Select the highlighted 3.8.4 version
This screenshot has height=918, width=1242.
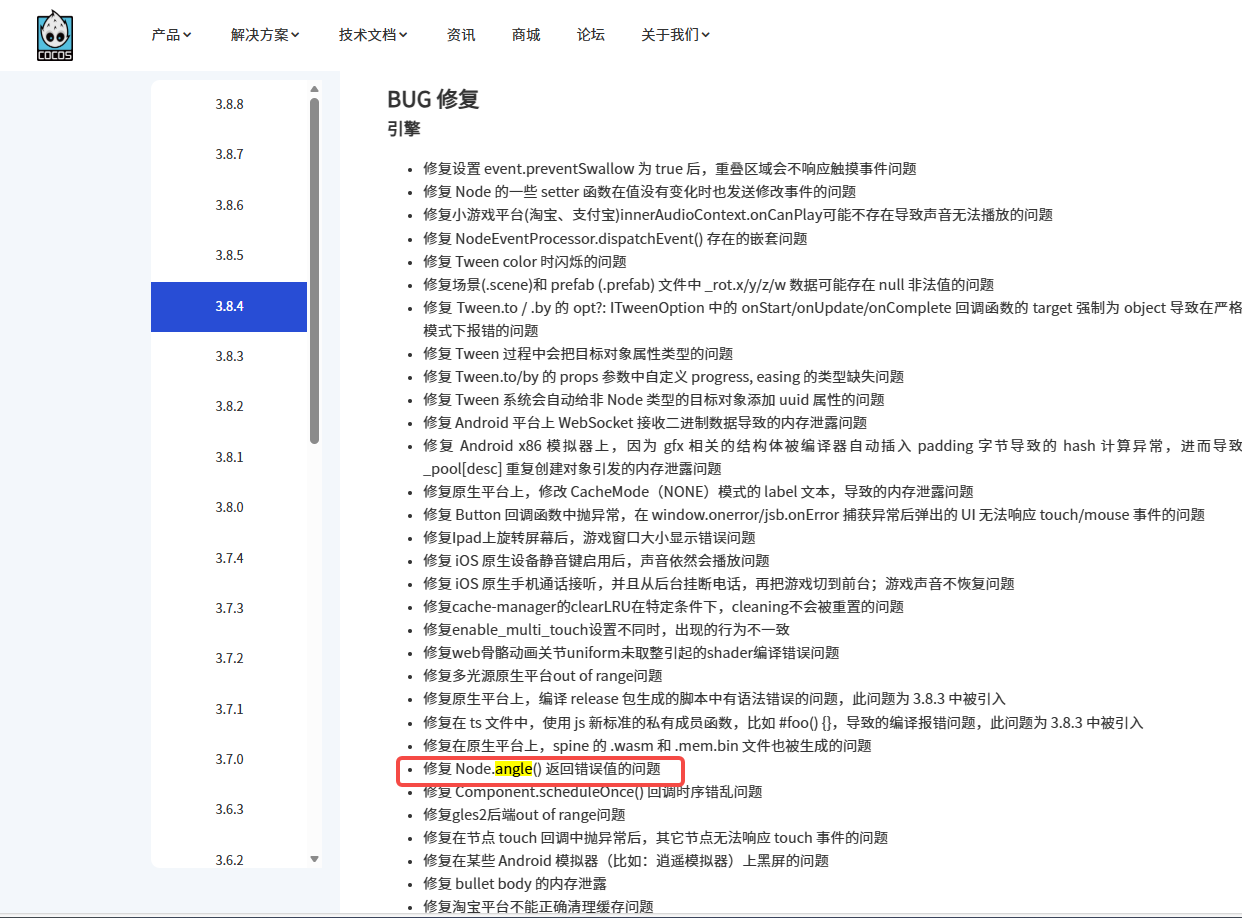click(229, 306)
